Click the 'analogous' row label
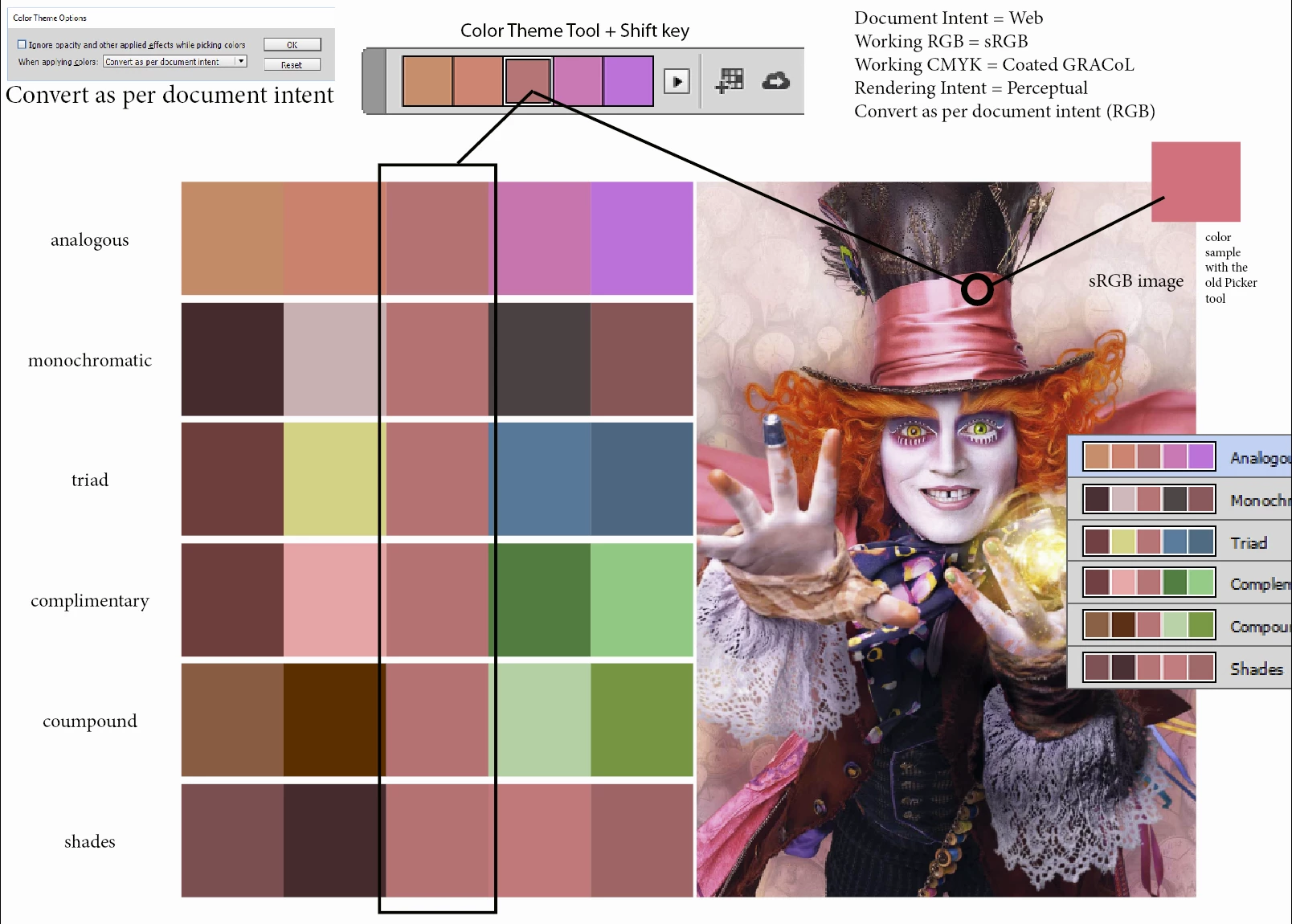 90,240
